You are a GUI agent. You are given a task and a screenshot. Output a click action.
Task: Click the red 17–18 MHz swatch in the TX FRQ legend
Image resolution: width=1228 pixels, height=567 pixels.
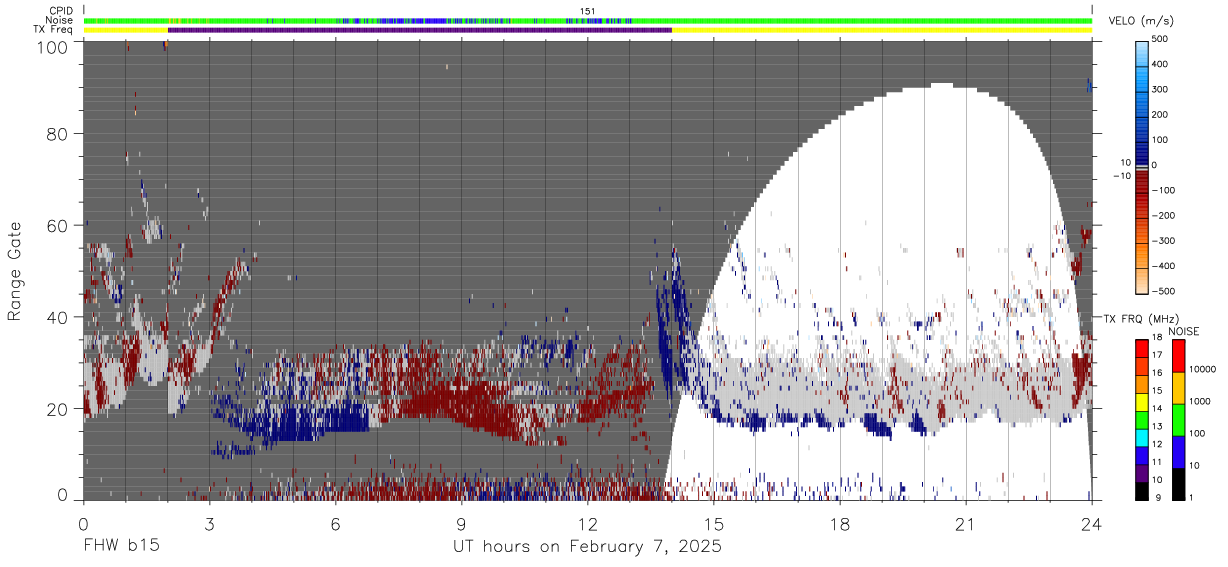click(x=1143, y=349)
